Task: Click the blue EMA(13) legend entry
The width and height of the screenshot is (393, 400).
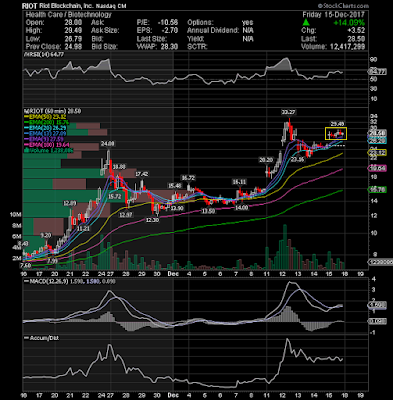Action: tap(45, 133)
